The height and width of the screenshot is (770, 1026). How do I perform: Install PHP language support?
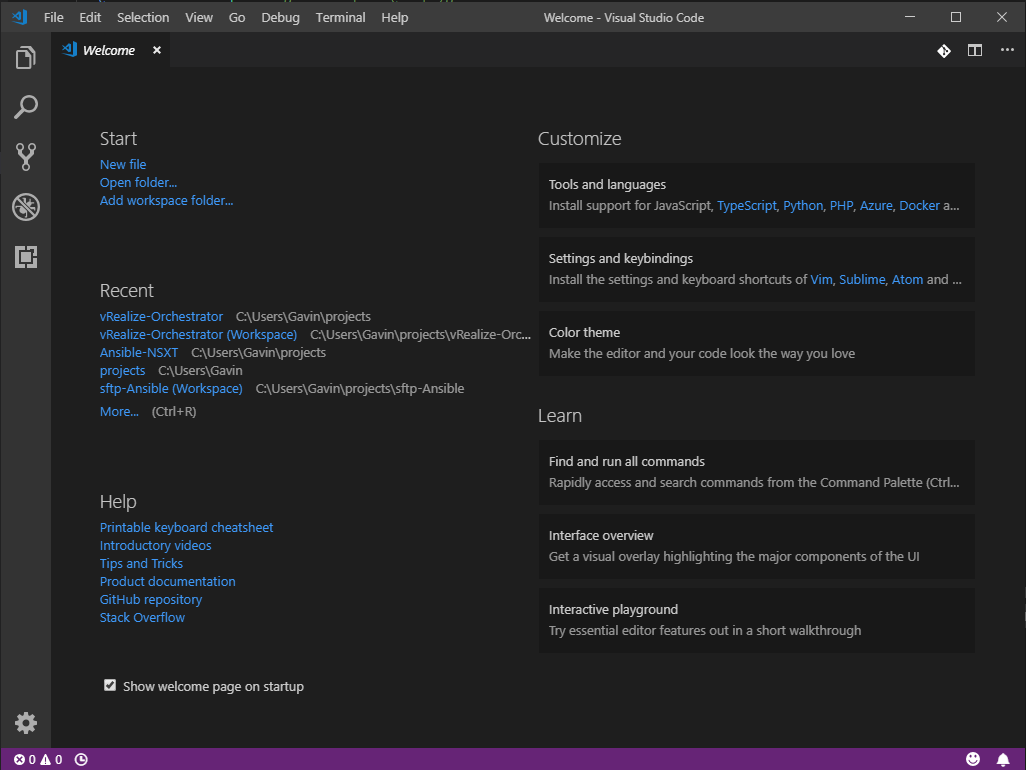[841, 205]
